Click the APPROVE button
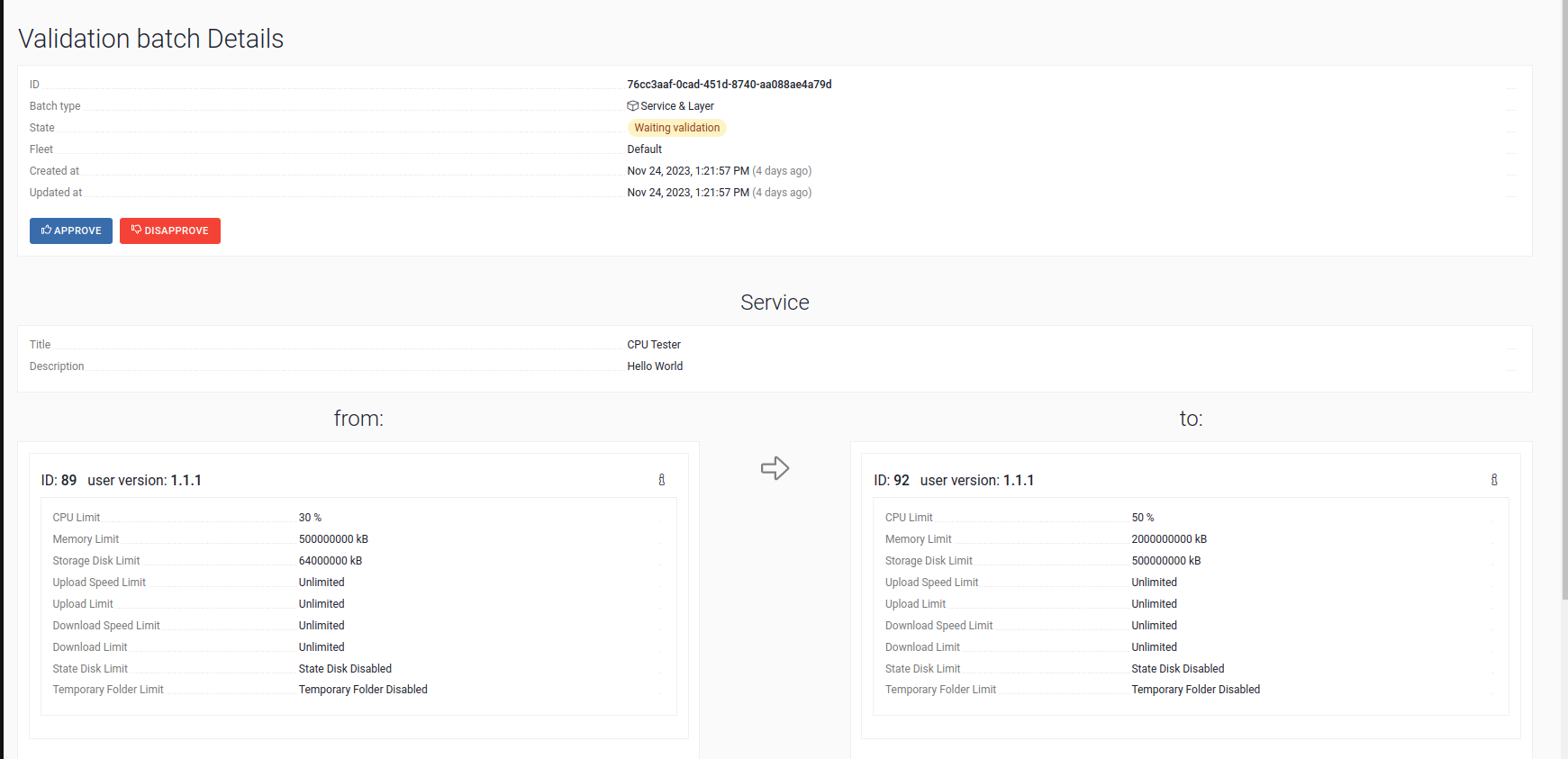The width and height of the screenshot is (1568, 759). coord(70,230)
